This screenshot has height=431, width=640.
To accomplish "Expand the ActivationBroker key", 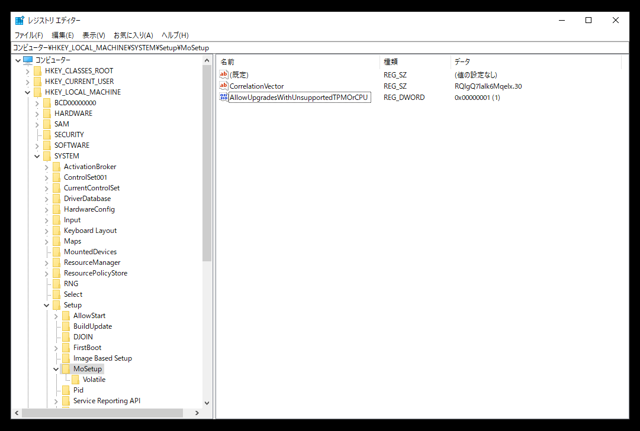I will (47, 167).
